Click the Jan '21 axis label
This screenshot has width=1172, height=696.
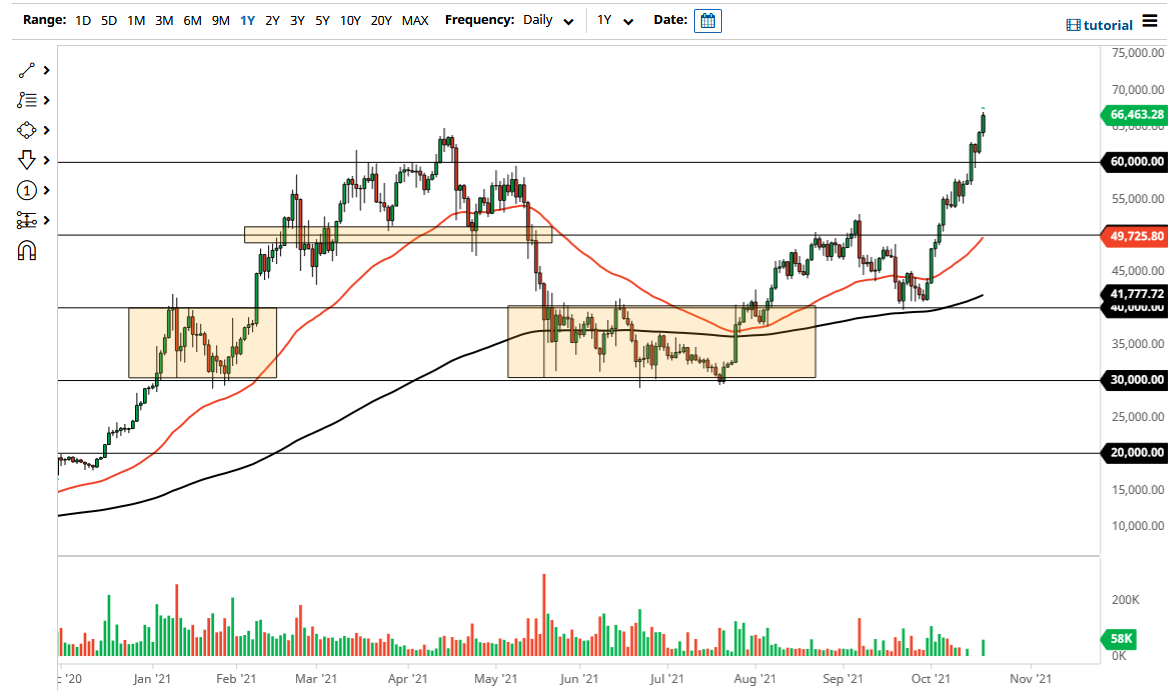(x=152, y=679)
